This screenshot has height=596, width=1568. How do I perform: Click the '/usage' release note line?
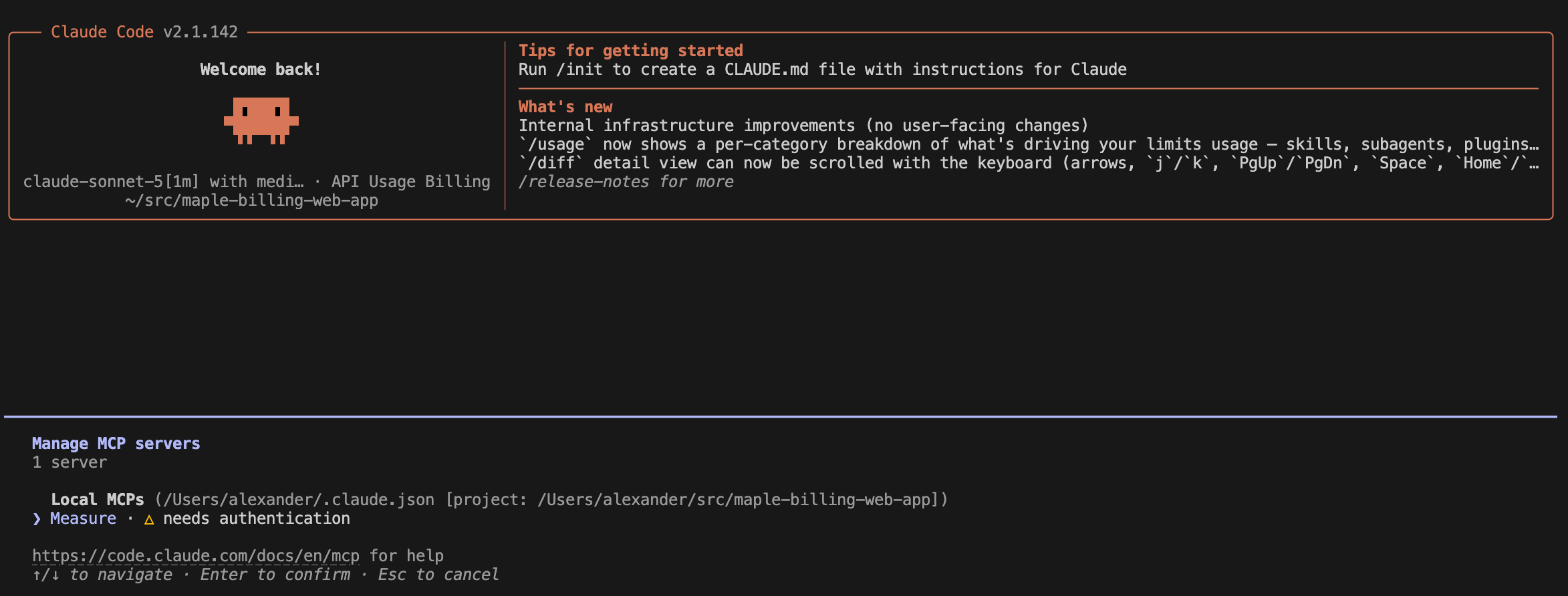1029,144
